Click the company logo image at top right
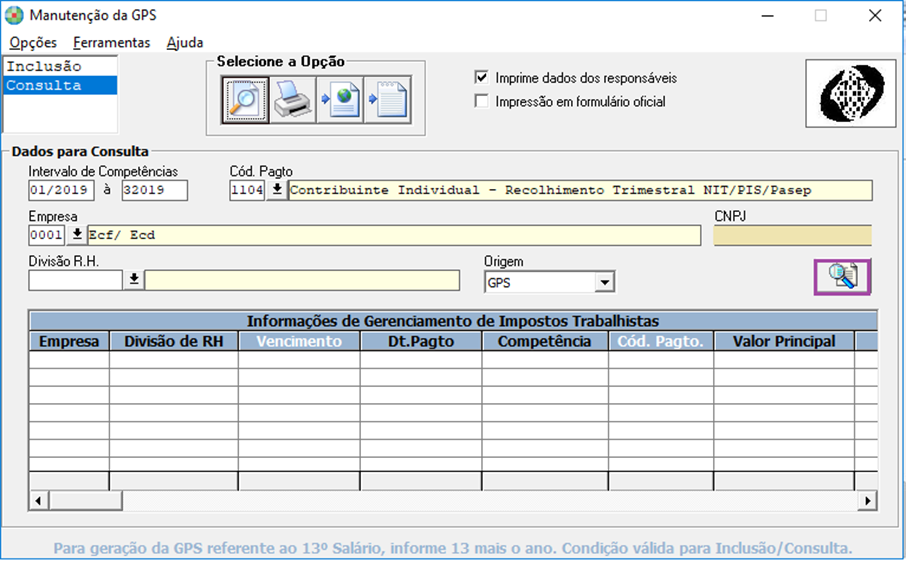This screenshot has height=563, width=906. coord(851,93)
